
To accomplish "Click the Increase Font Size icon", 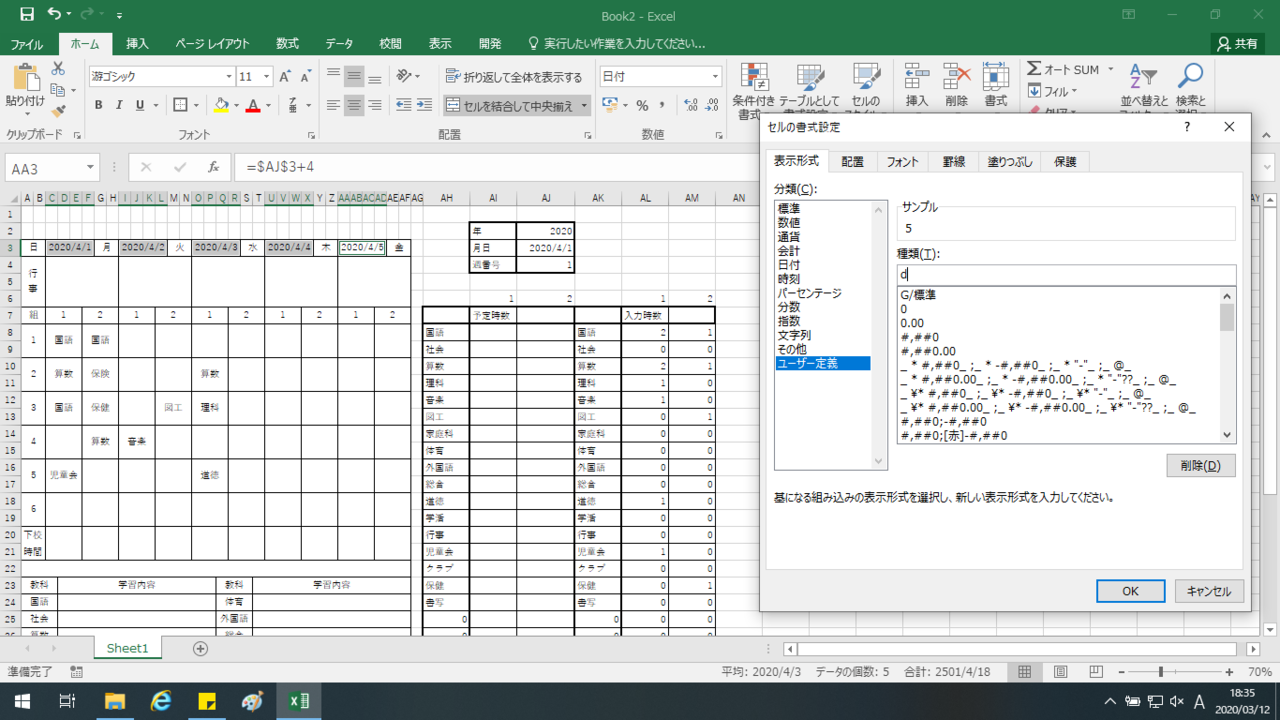I will tap(285, 76).
